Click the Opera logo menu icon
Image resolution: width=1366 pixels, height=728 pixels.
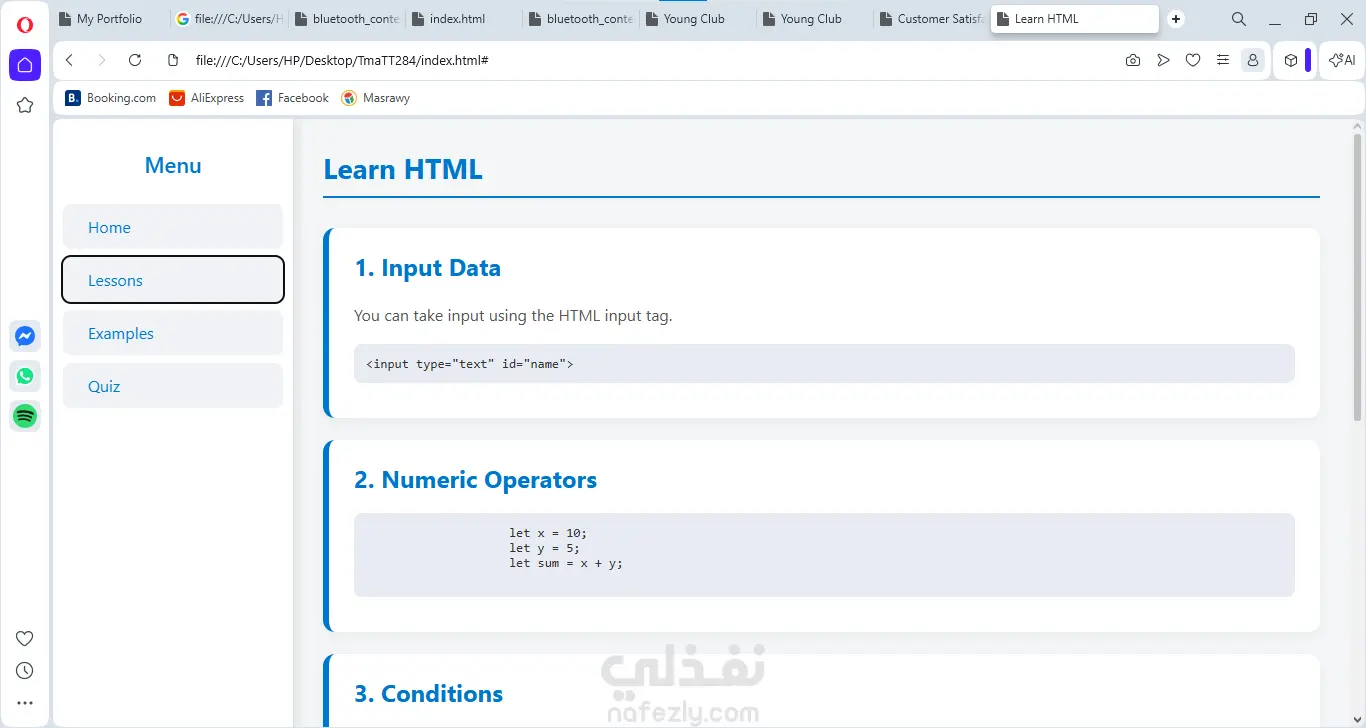25,25
